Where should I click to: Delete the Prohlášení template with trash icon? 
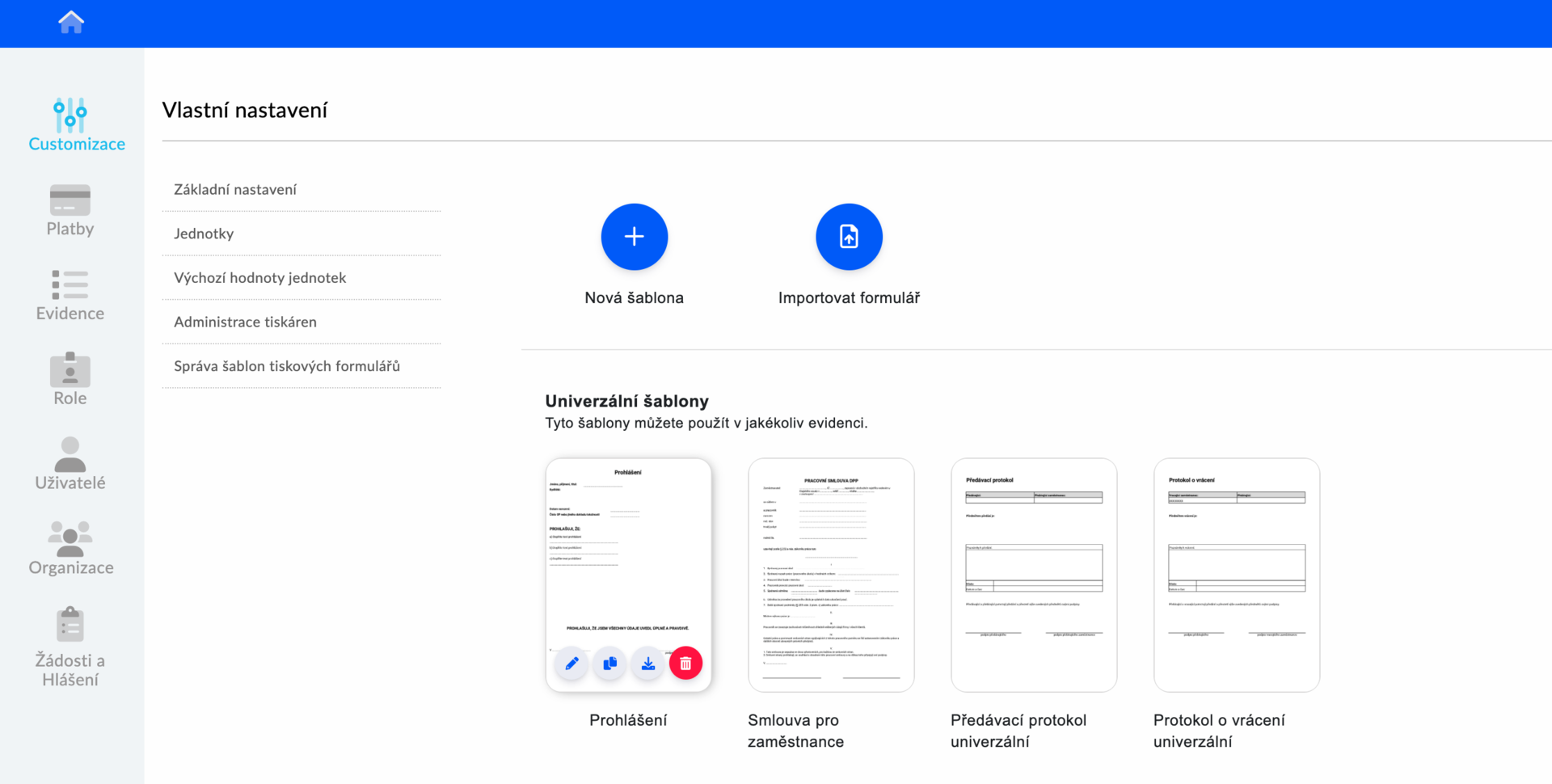(x=686, y=664)
